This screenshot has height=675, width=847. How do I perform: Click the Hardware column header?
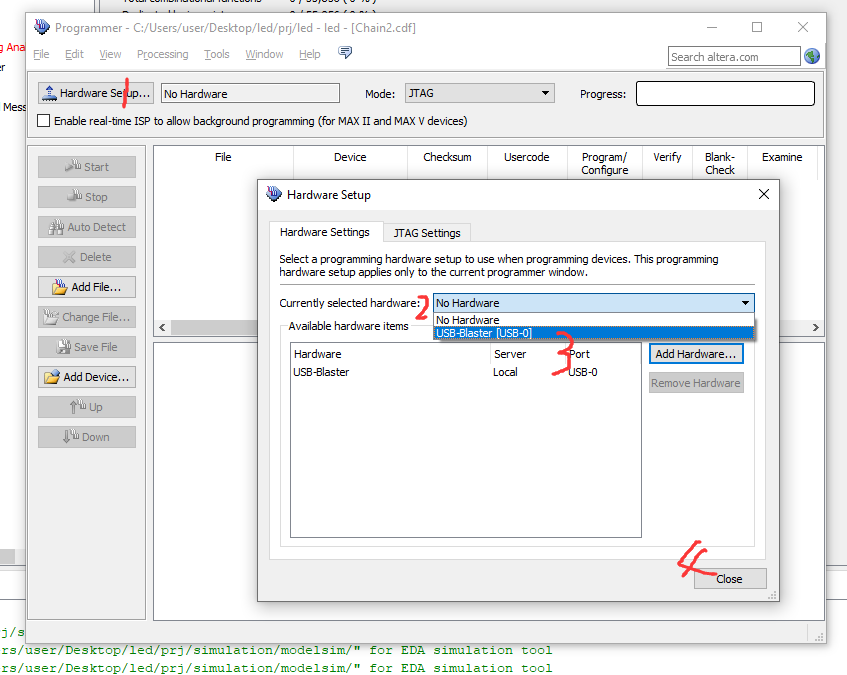[318, 354]
